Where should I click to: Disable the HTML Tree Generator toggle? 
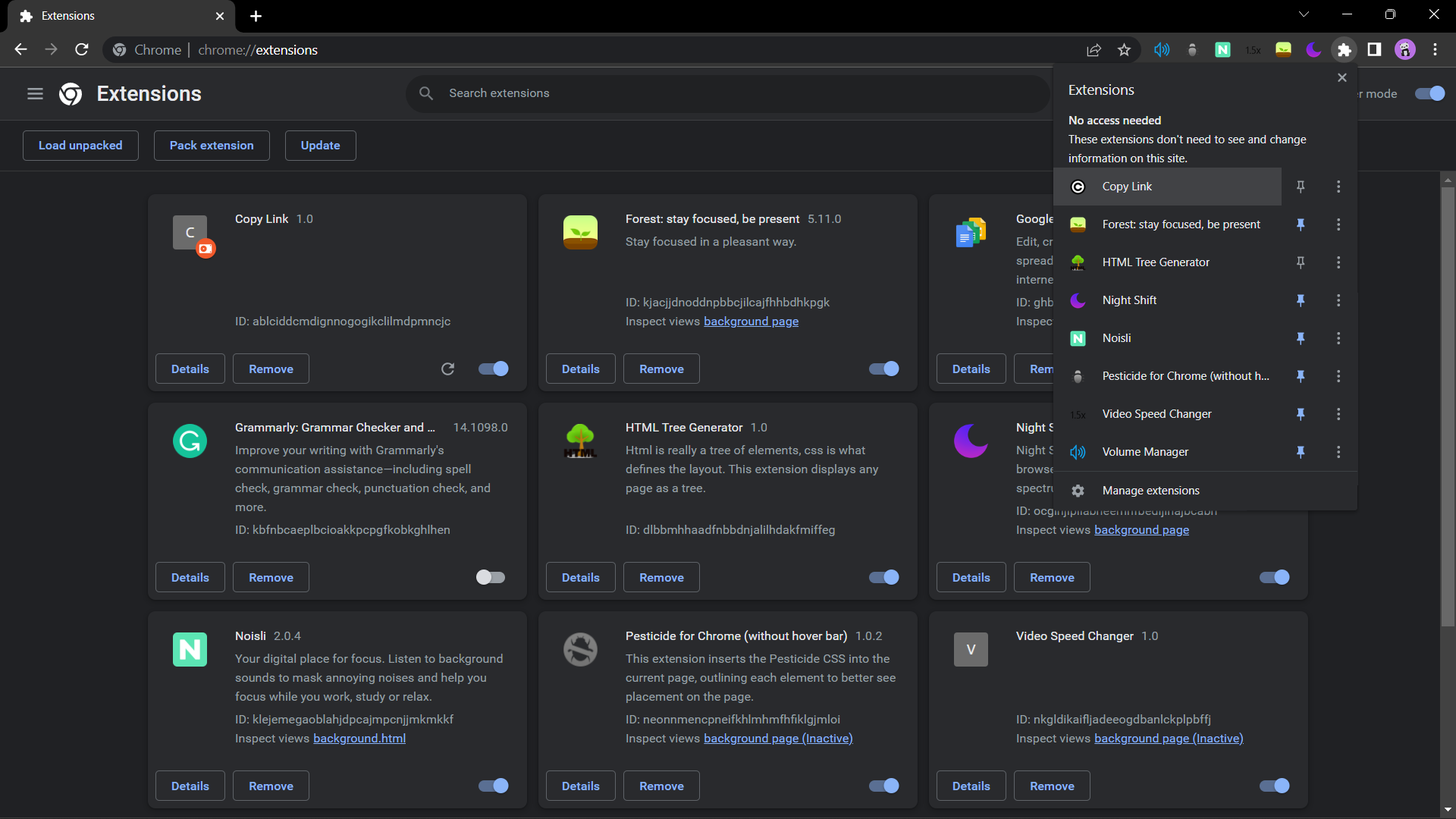pyautogui.click(x=884, y=577)
